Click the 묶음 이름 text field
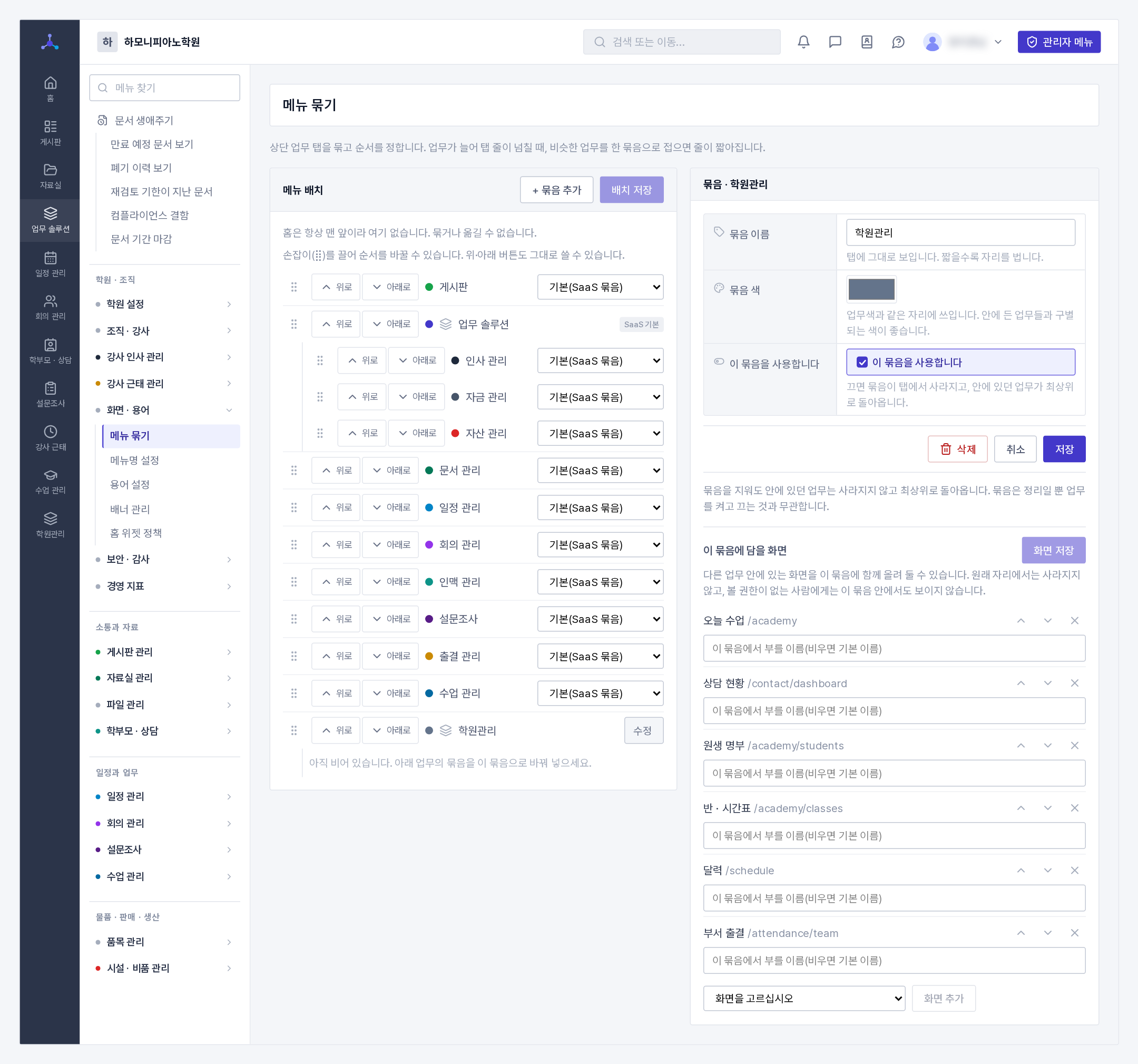Image resolution: width=1138 pixels, height=1064 pixels. pos(960,232)
